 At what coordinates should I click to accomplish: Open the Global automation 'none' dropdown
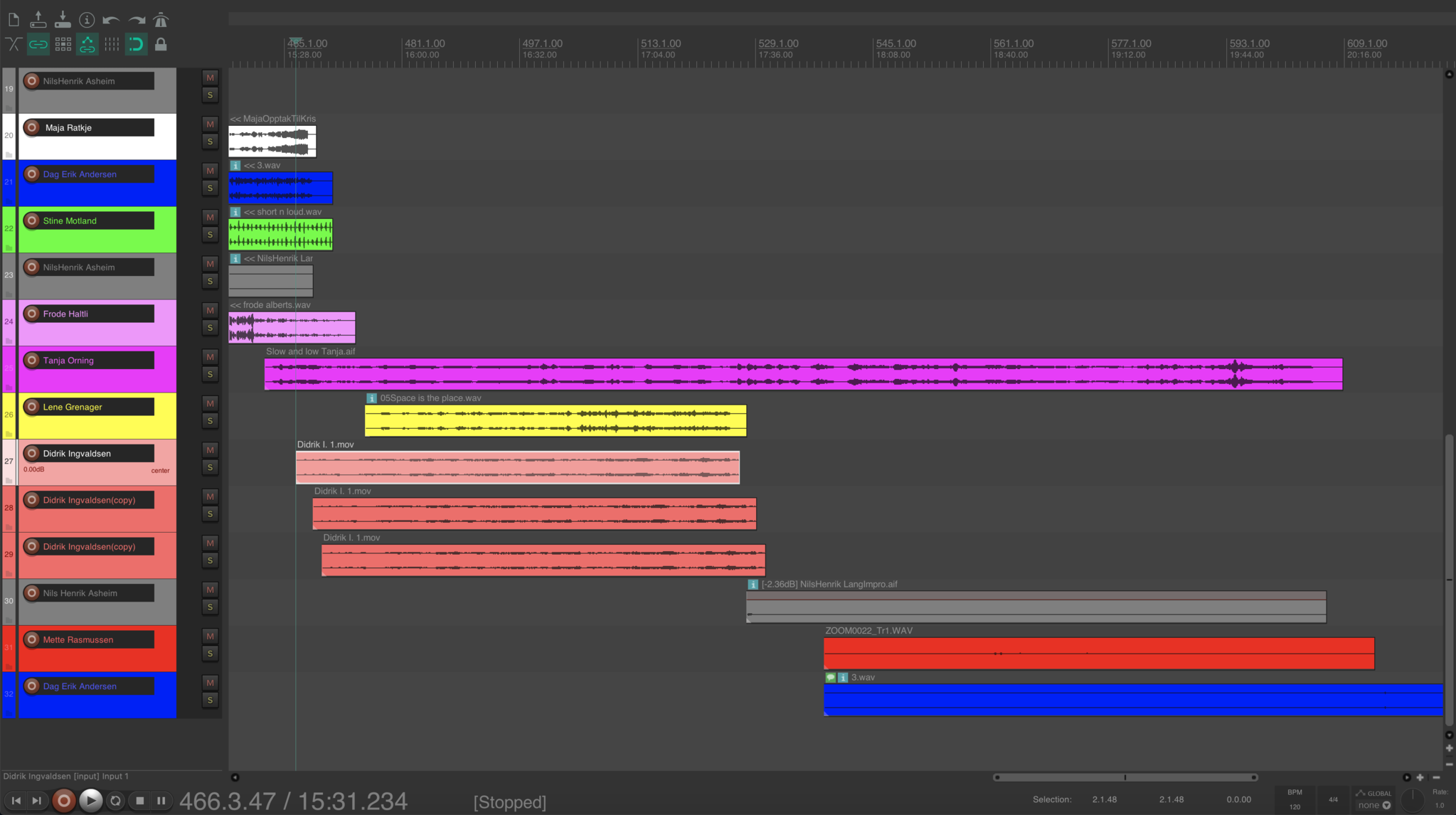(x=1373, y=806)
